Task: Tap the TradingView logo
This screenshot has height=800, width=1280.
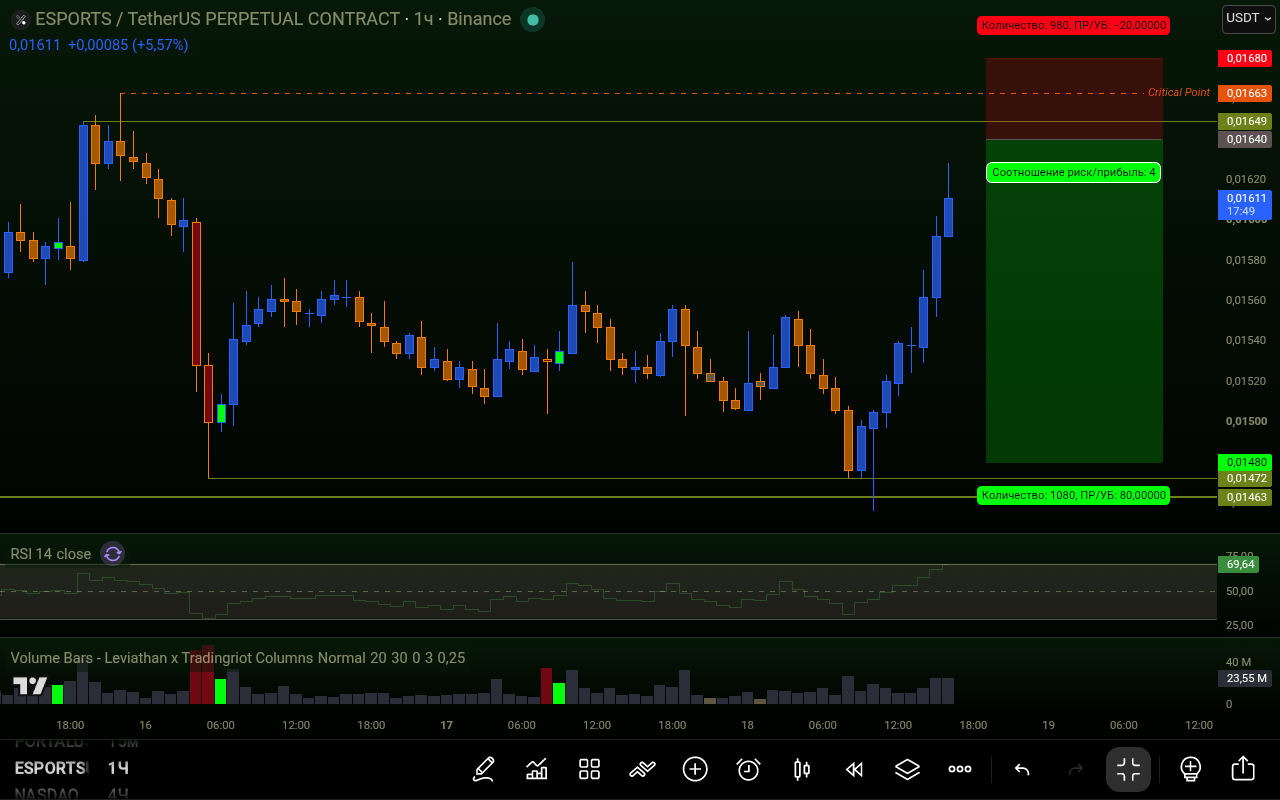Action: [x=30, y=686]
